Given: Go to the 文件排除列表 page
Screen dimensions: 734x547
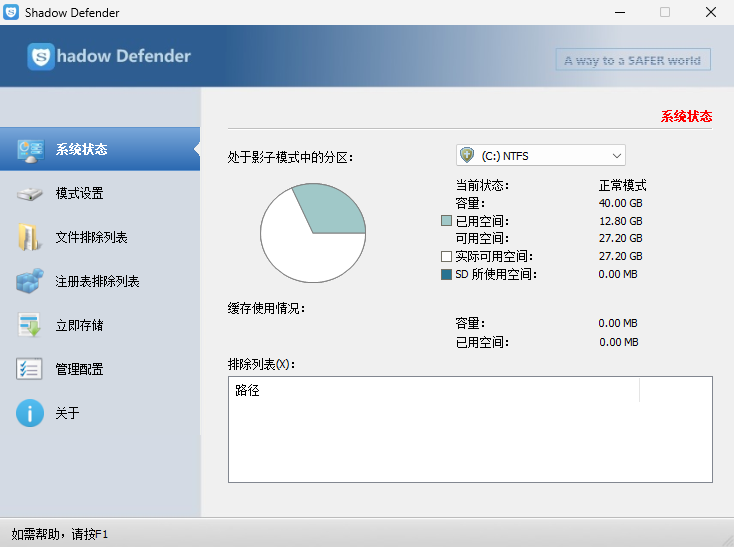Looking at the screenshot, I should coord(100,237).
